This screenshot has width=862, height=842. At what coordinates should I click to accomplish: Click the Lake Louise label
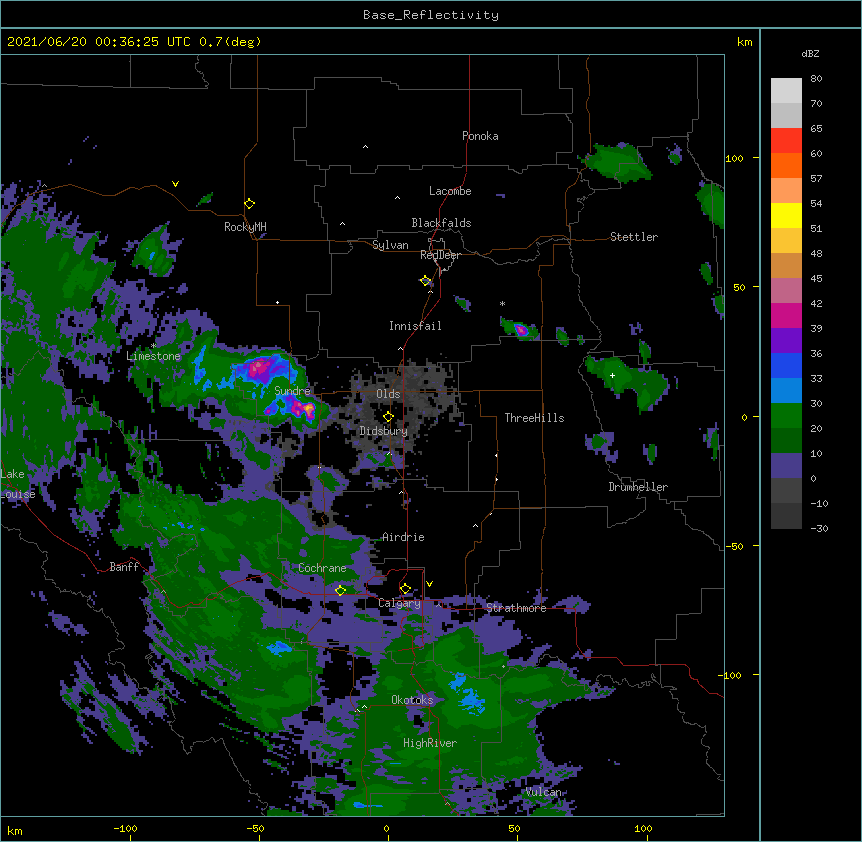18,484
